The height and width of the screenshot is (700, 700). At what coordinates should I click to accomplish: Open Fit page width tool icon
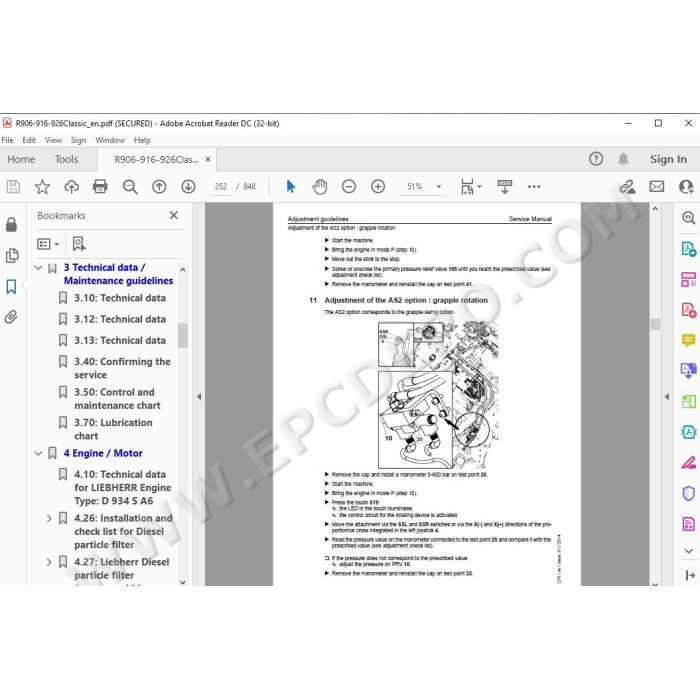click(467, 186)
